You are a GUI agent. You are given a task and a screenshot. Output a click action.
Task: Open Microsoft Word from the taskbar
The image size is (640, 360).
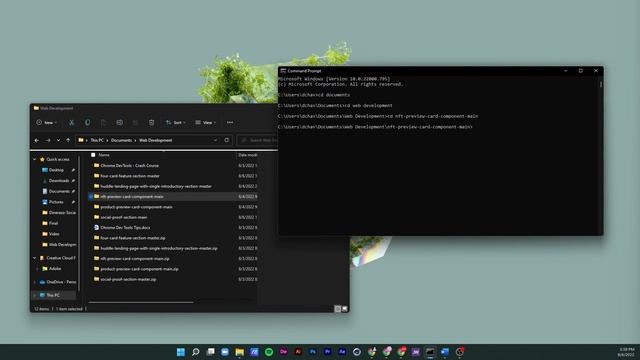tap(445, 352)
